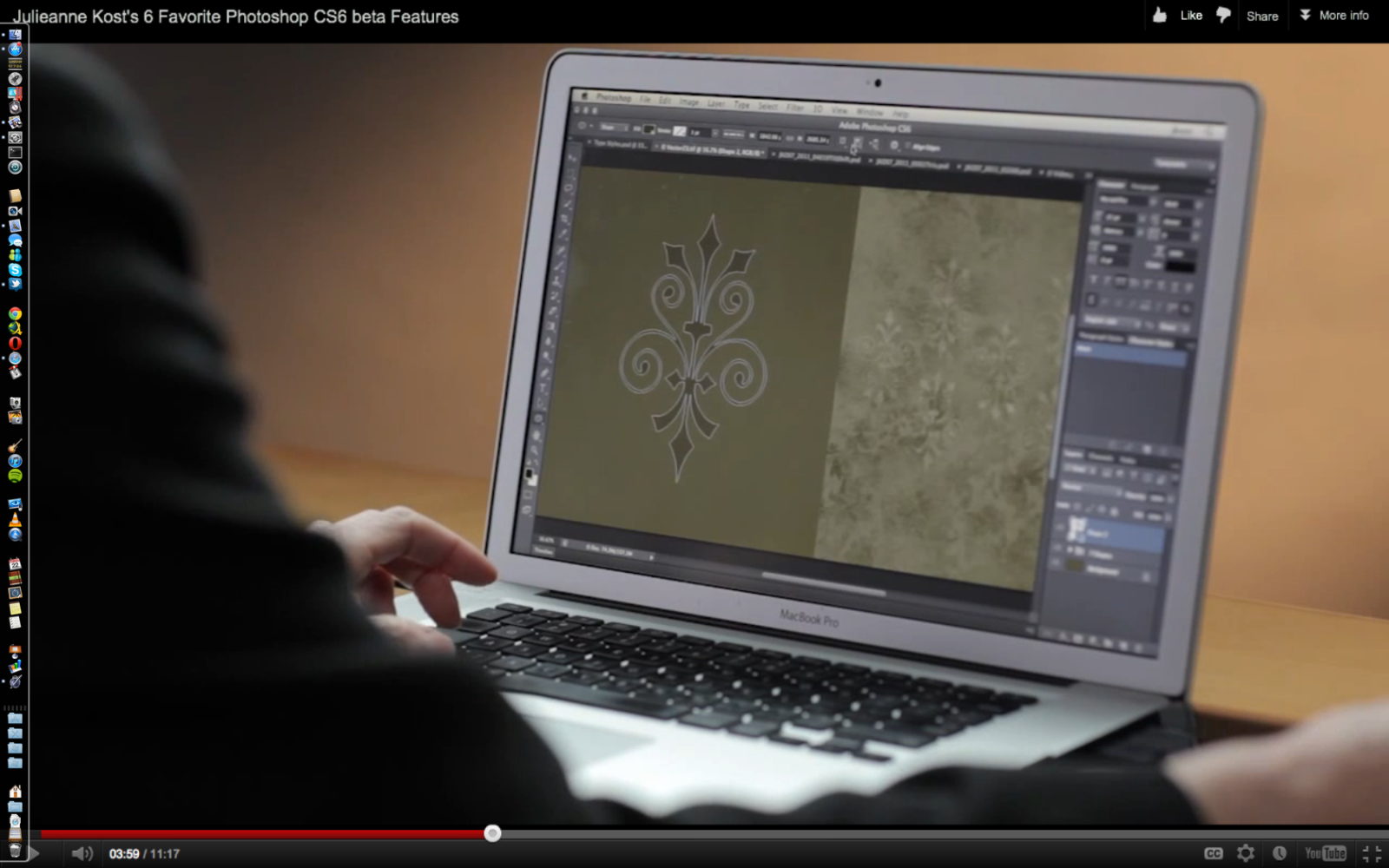Screen dimensions: 1389x868
Task: Seek on the red progress bar handle
Action: 492,833
